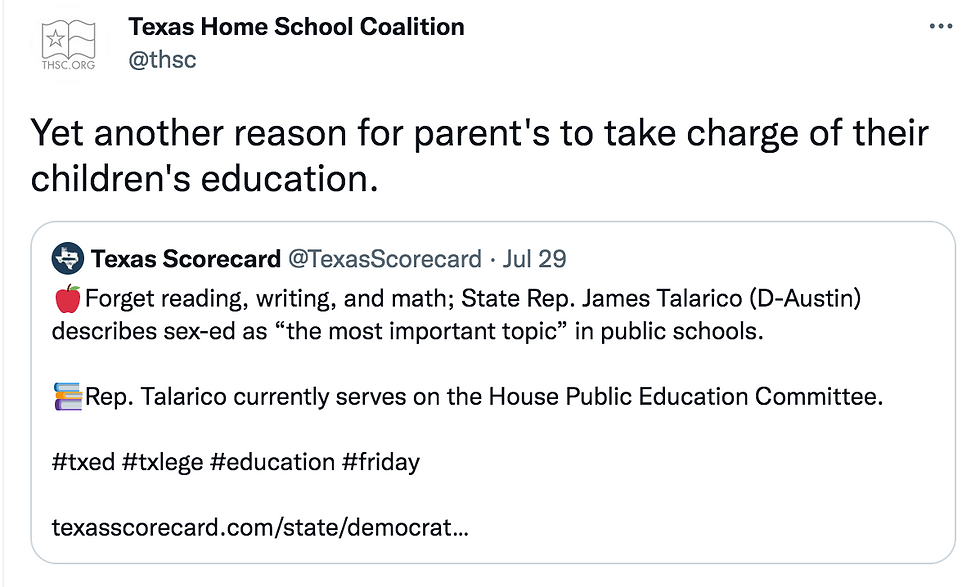Click the "children's education." line
The height and width of the screenshot is (587, 980).
coord(204,179)
